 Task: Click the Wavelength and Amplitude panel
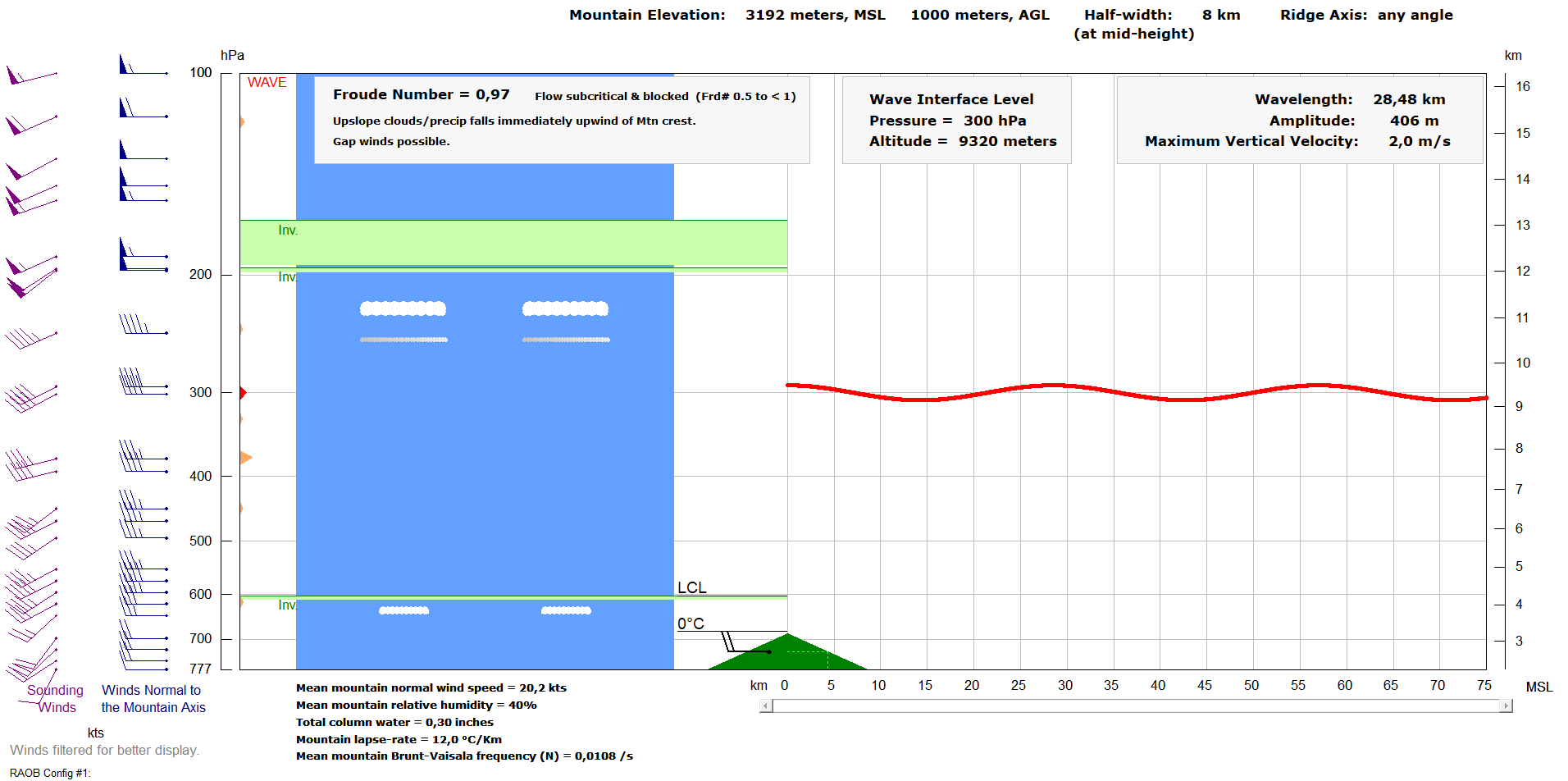[1300, 120]
